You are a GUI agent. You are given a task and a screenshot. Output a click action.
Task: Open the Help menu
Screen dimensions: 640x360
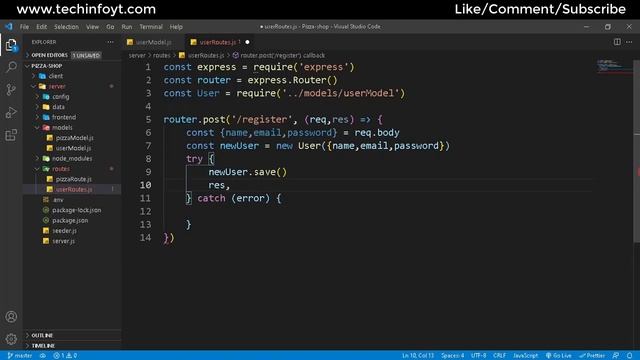[176, 27]
